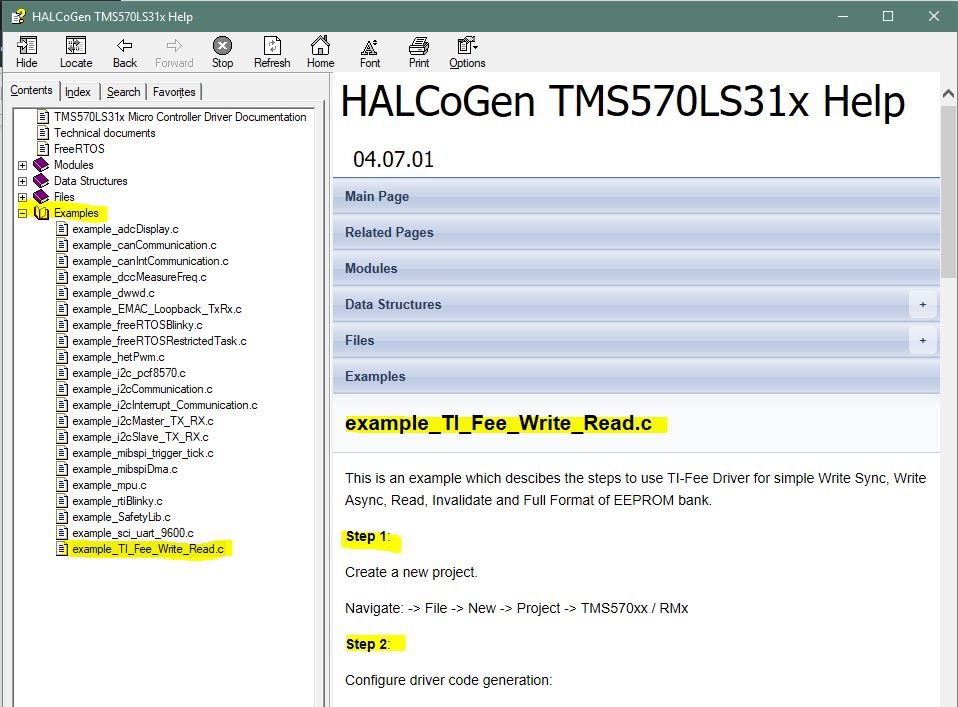Select example_sci_uart_9600.c entry
The height and width of the screenshot is (707, 958).
(x=133, y=533)
